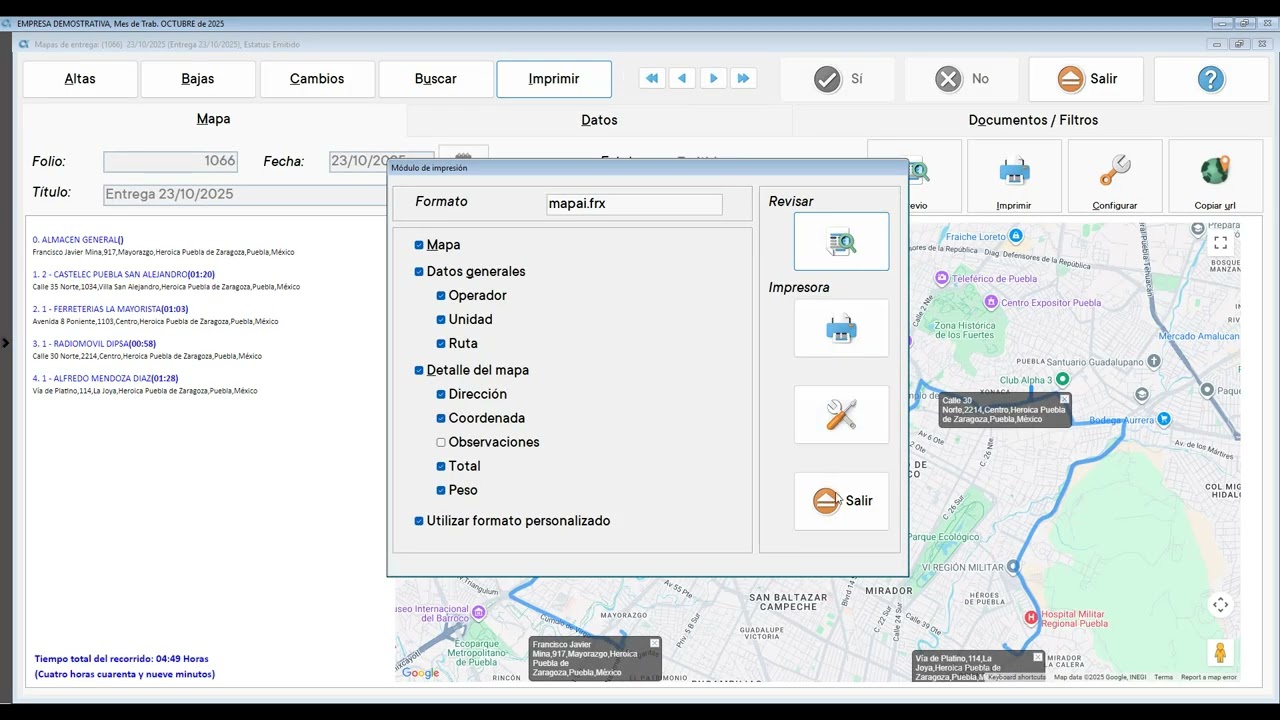Image resolution: width=1280 pixels, height=720 pixels.
Task: Open the tools configuration icon in print dialog
Action: 841,414
